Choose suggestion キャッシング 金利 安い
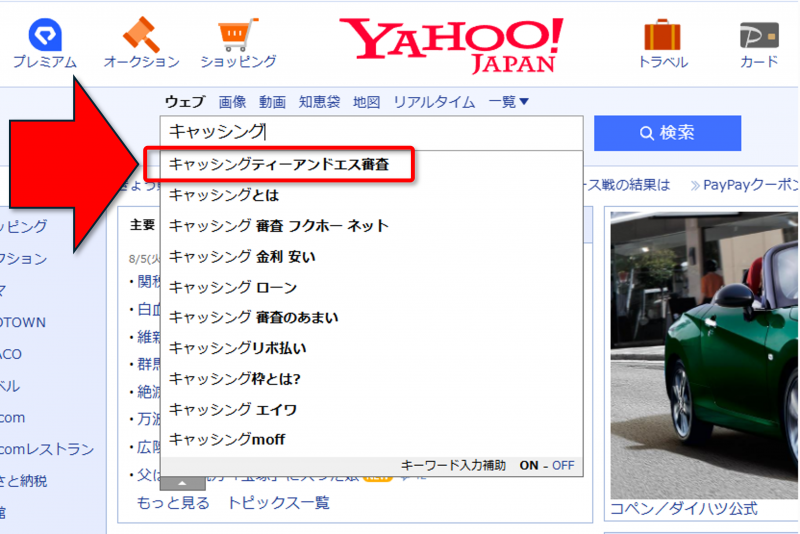Image resolution: width=800 pixels, height=534 pixels. [x=371, y=257]
